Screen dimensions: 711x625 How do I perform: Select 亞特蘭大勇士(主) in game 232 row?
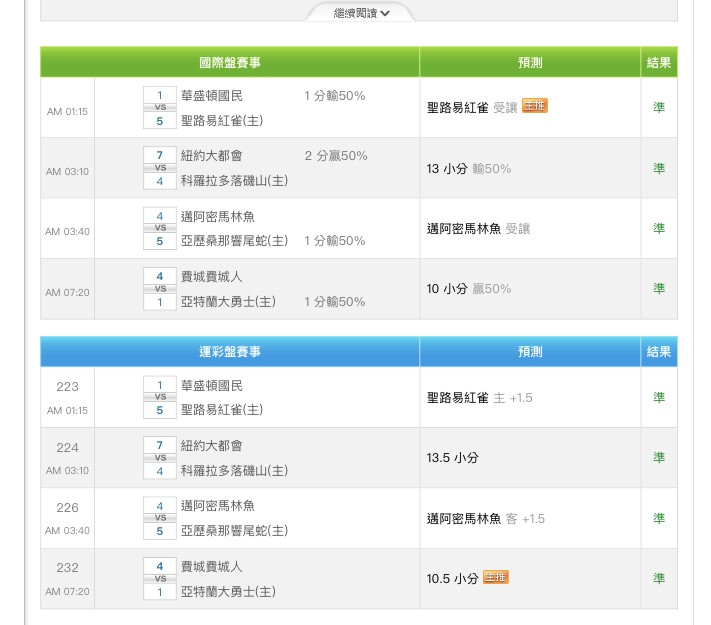click(228, 591)
